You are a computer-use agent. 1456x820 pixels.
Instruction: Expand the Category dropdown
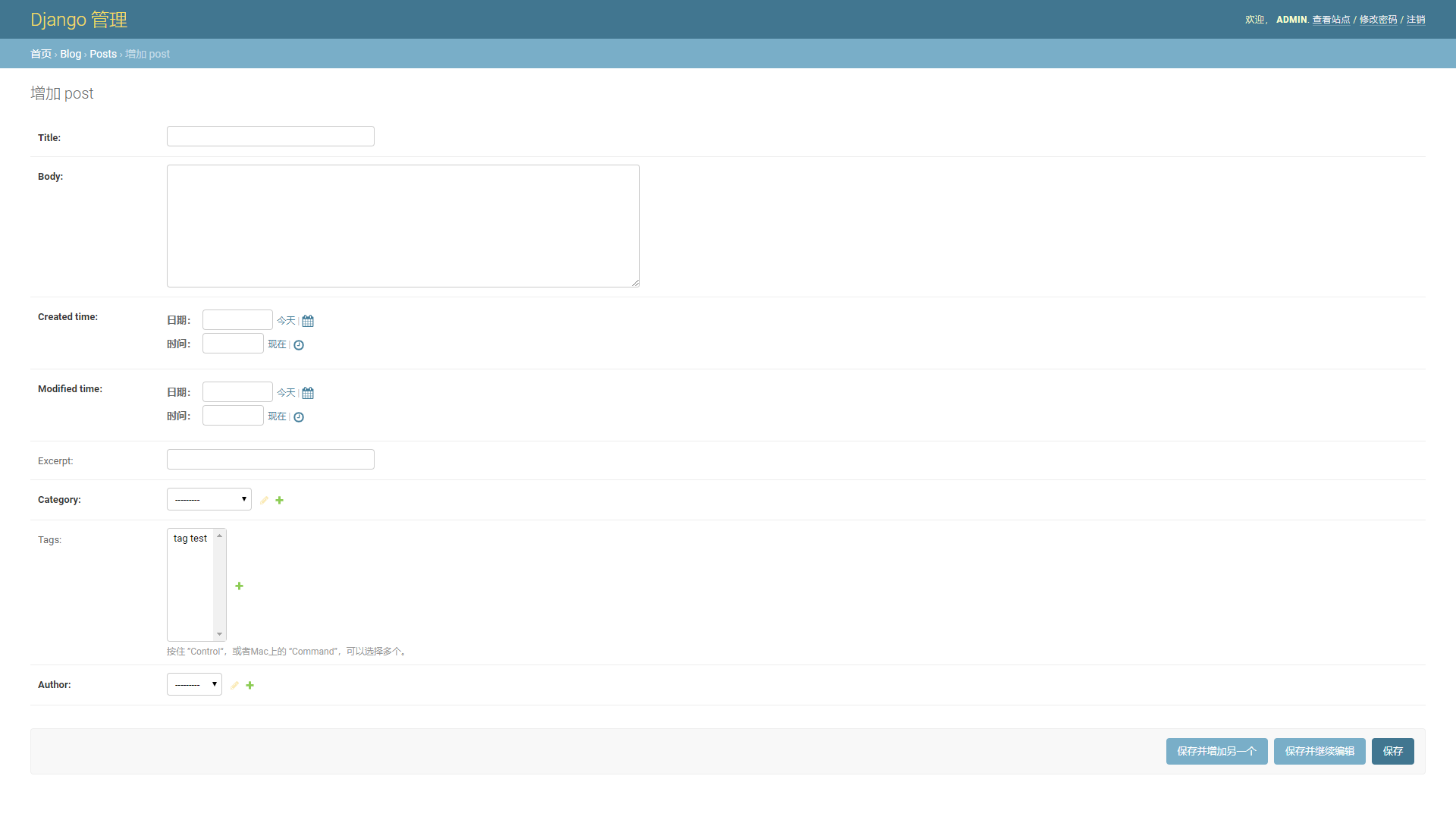coord(209,500)
